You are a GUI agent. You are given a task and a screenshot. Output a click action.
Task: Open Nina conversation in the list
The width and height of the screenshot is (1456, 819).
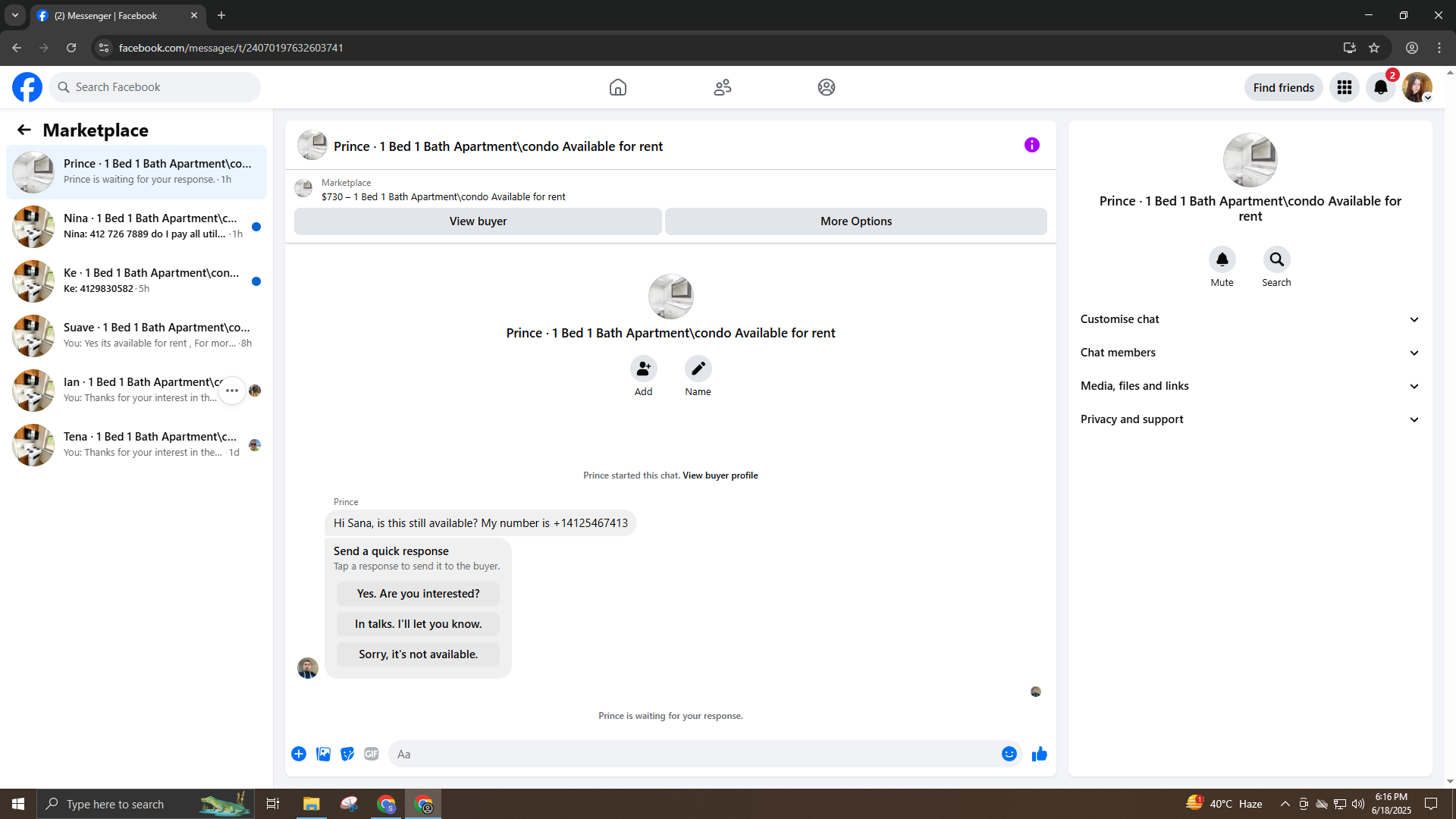click(136, 227)
